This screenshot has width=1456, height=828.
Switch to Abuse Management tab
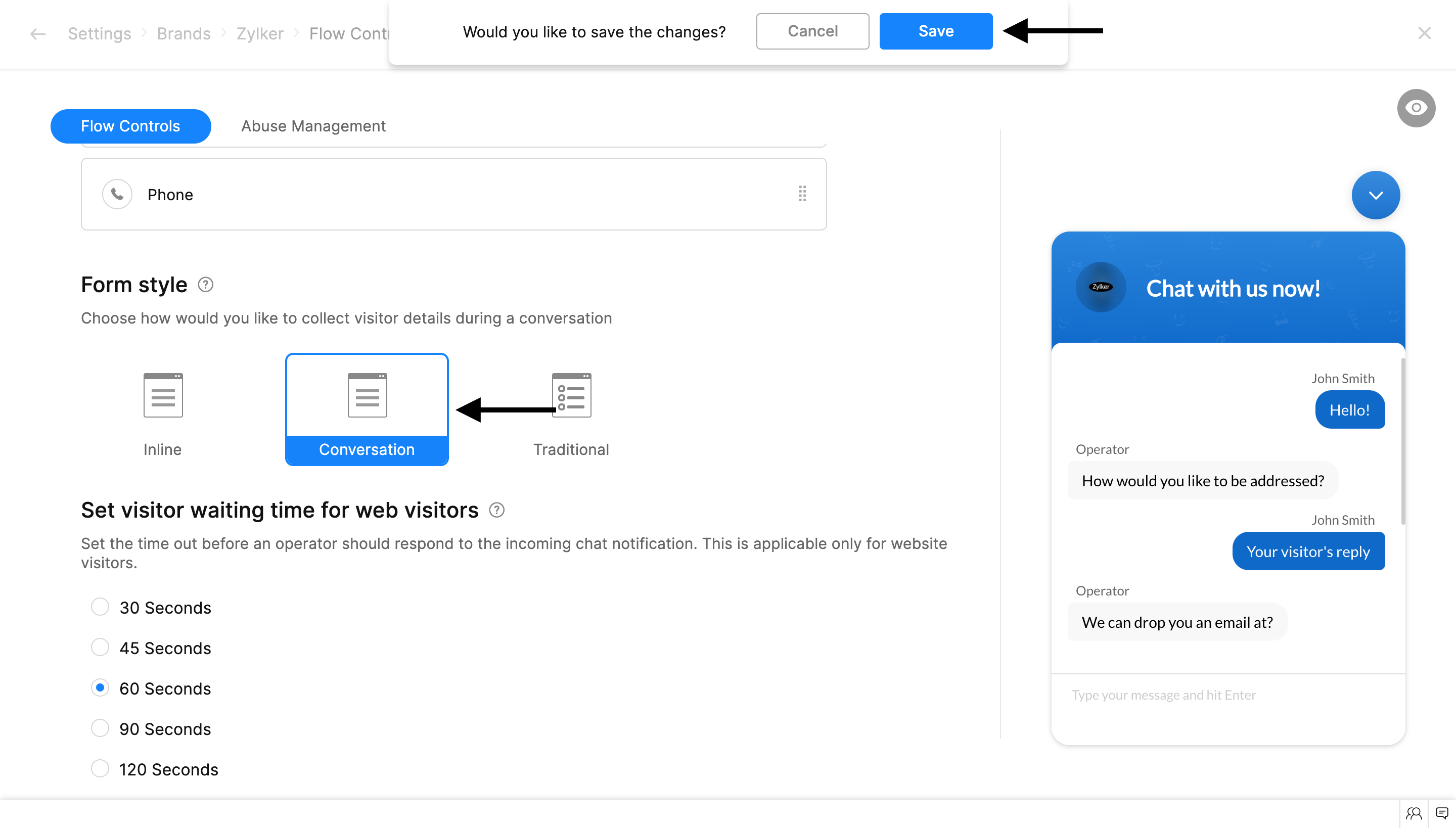313,126
